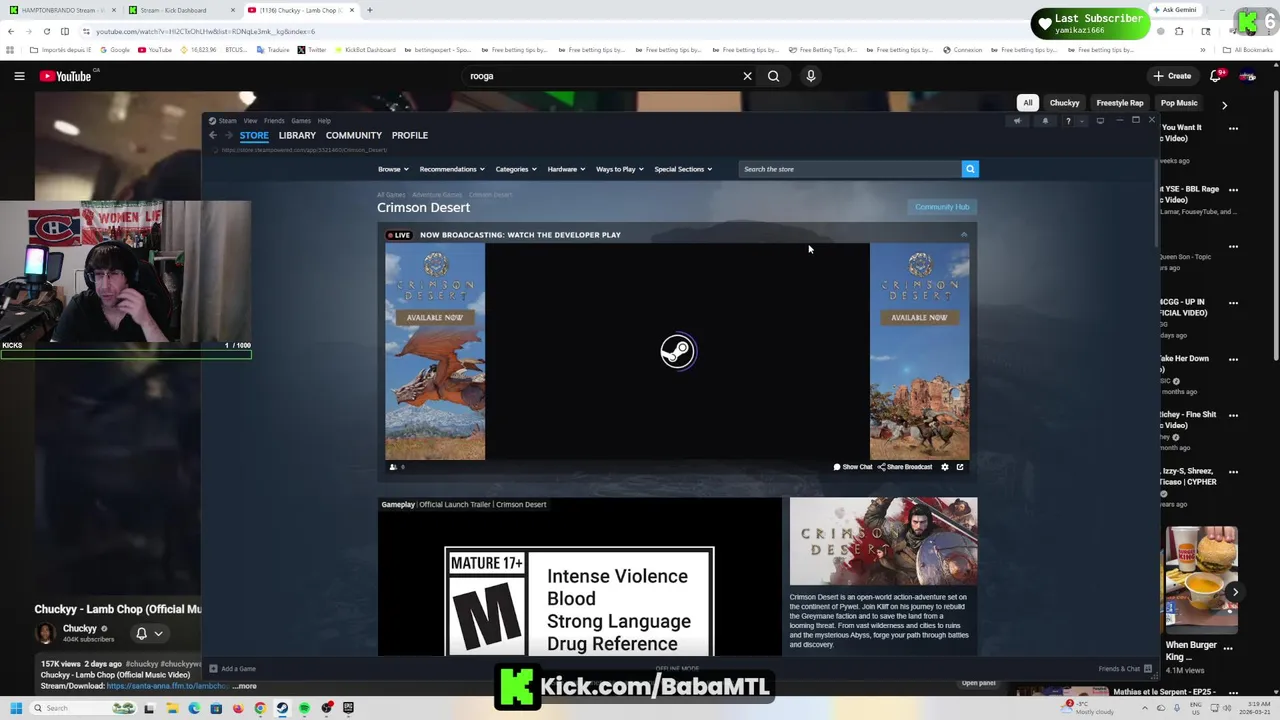Viewport: 1280px width, 720px height.
Task: Search YouTube with voice microphone
Action: (x=811, y=76)
